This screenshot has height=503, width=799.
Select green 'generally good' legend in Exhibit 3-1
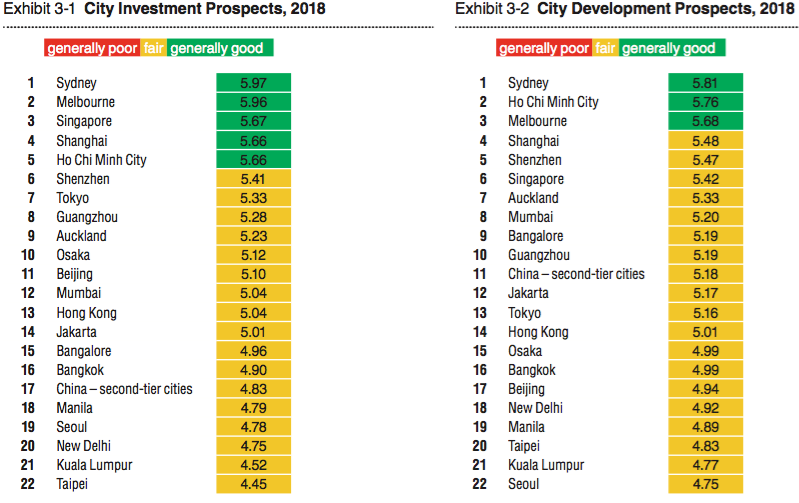pos(220,48)
